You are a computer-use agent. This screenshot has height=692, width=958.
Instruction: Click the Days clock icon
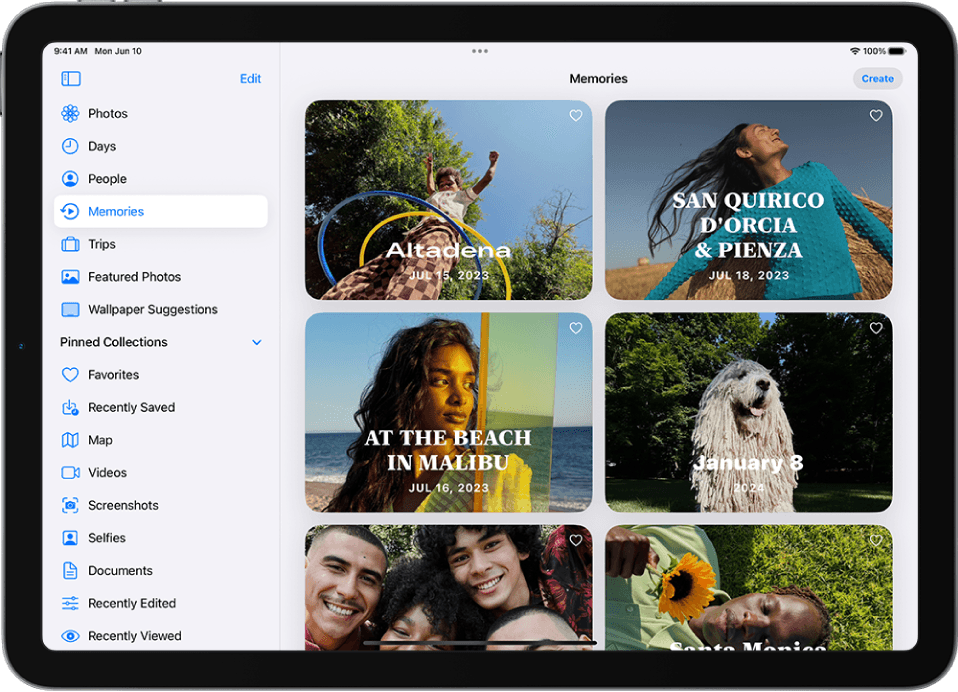[70, 146]
